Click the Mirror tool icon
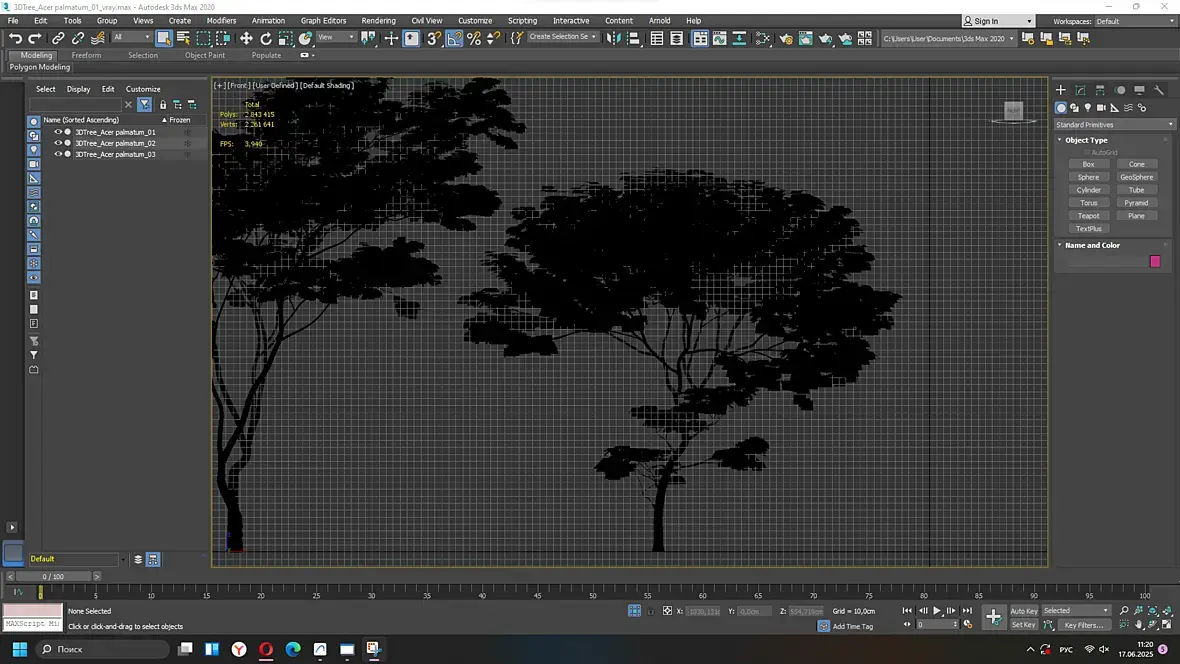The height and width of the screenshot is (664, 1180). point(613,38)
